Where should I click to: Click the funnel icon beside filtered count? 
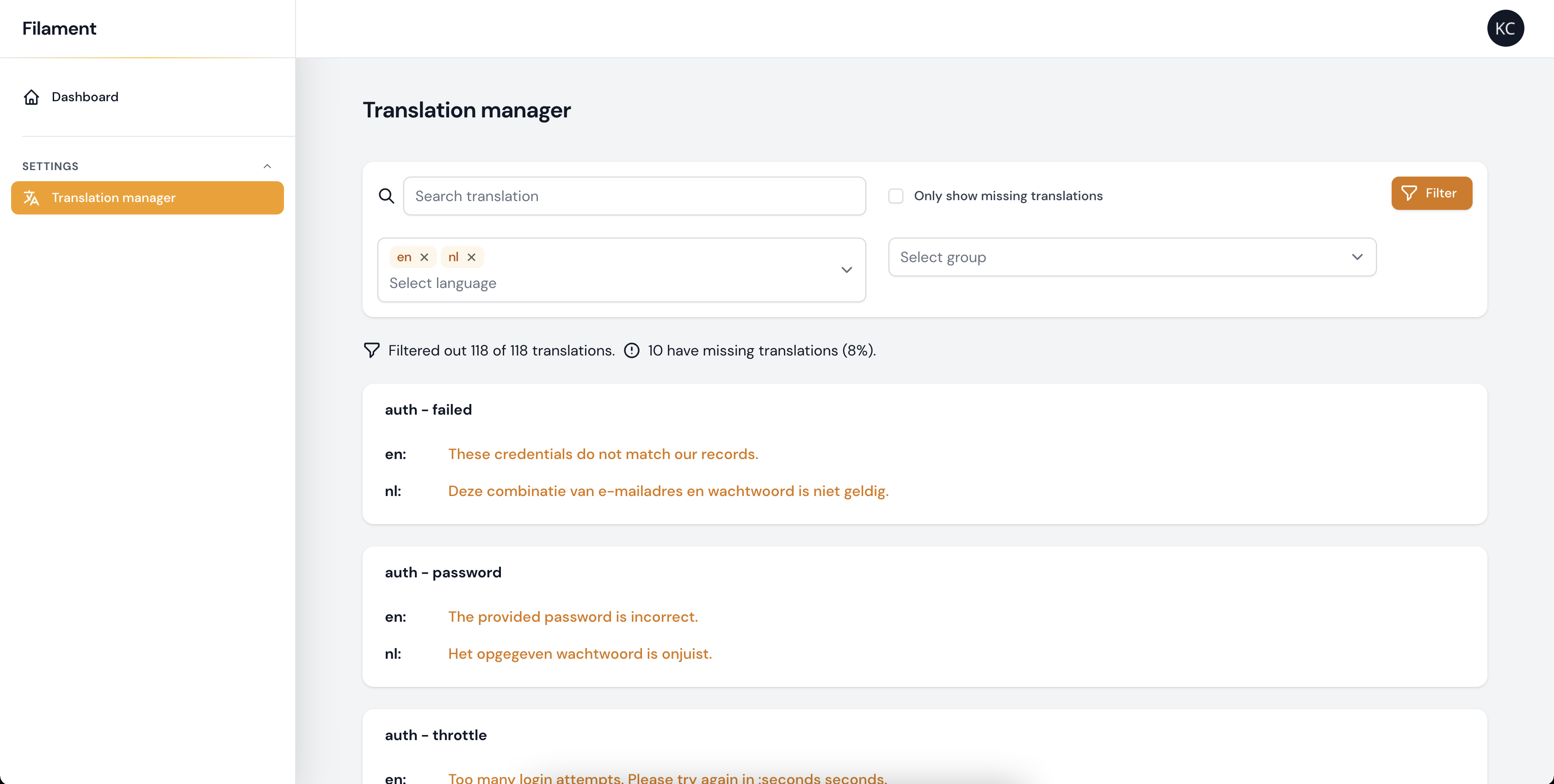371,350
